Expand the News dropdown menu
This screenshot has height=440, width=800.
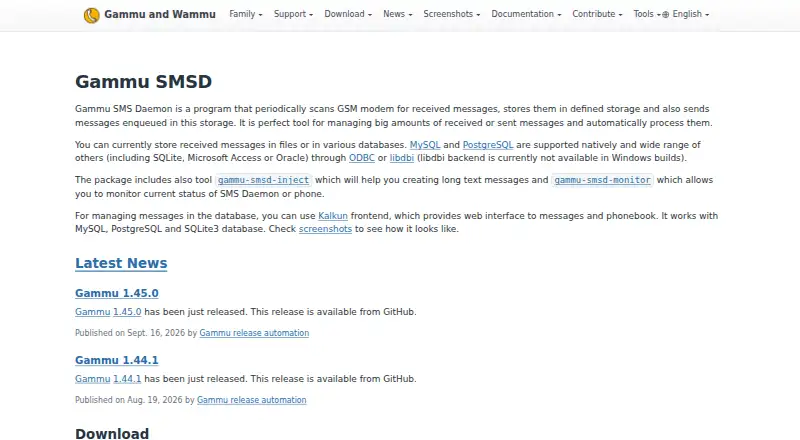397,14
